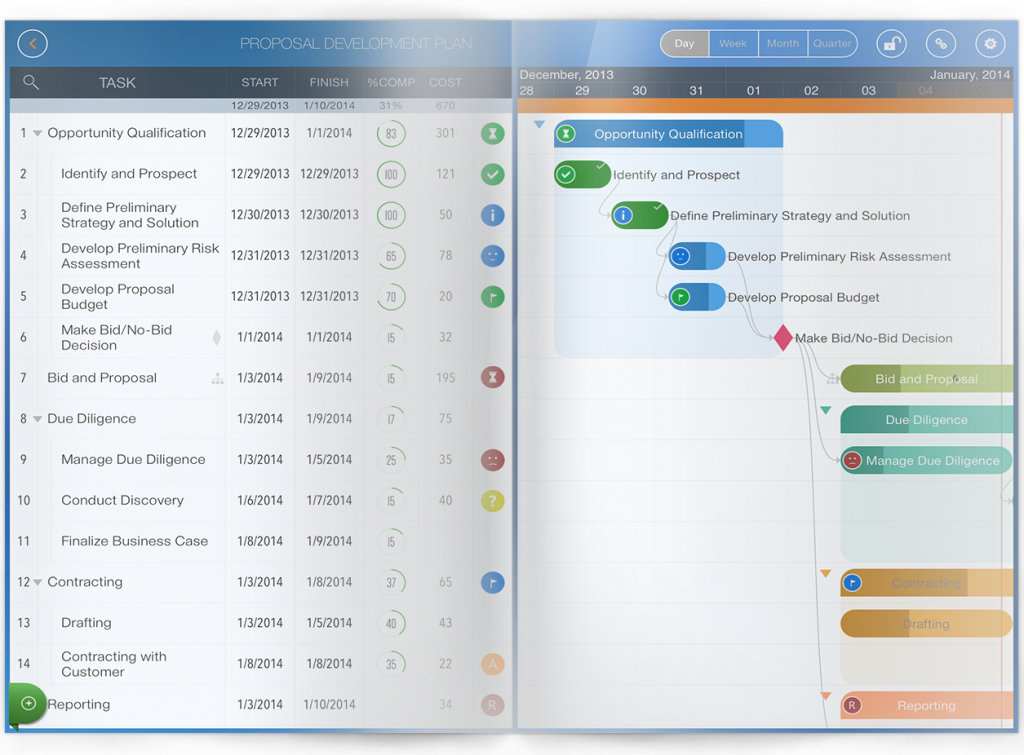Click cost value 301 for Opportunity Qualification

[x=445, y=133]
